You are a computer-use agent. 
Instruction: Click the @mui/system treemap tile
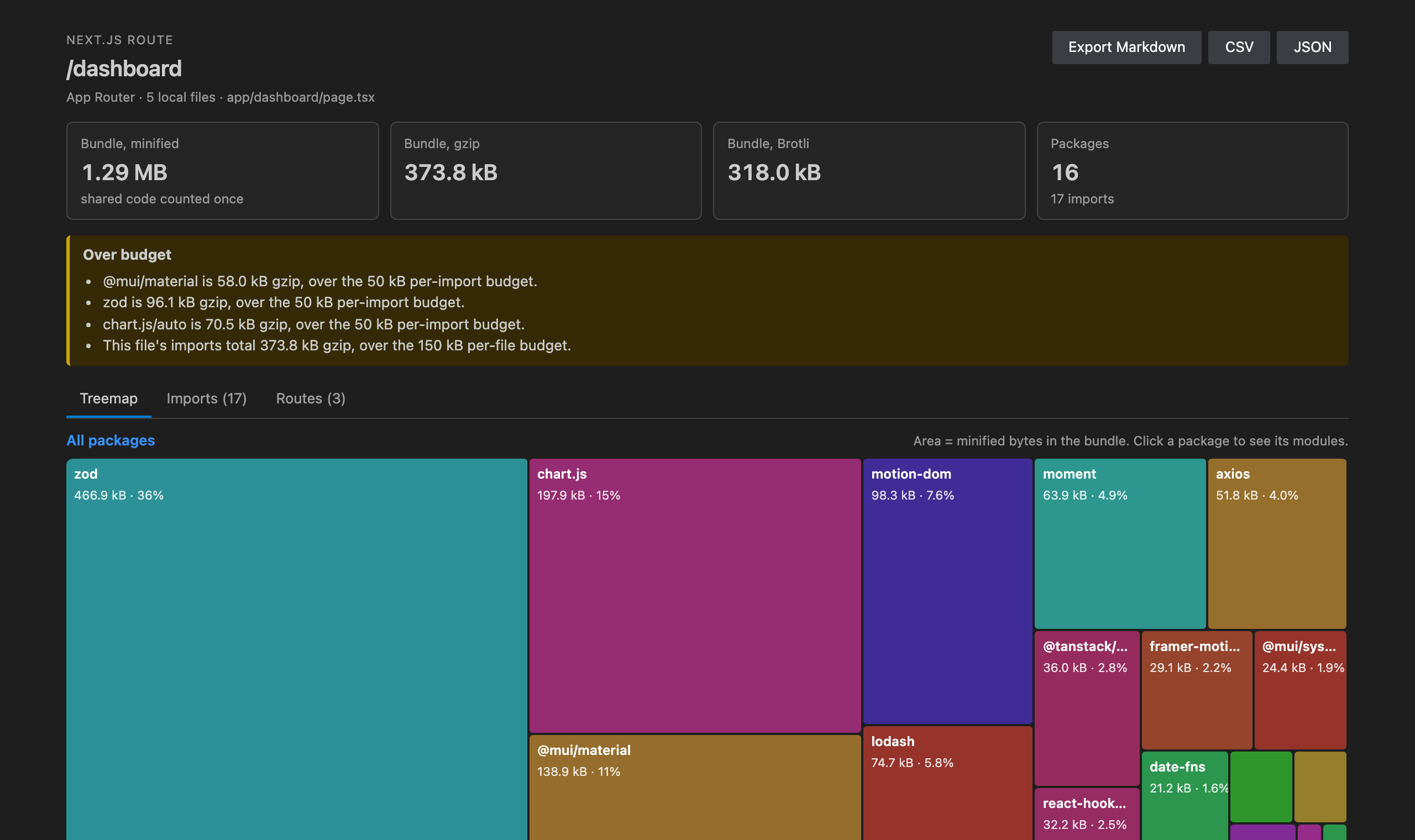(x=1300, y=690)
